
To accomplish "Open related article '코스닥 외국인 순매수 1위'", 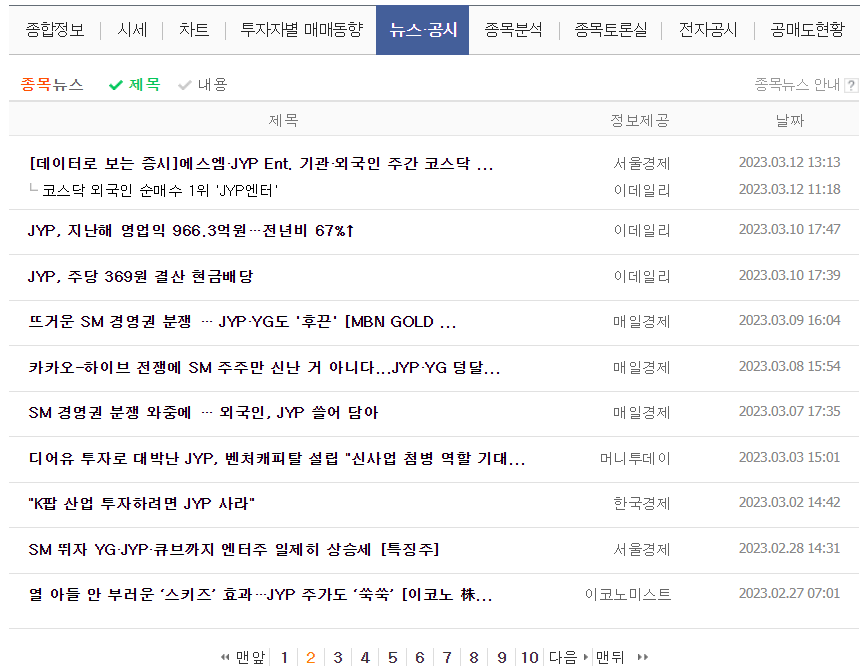I will (160, 190).
